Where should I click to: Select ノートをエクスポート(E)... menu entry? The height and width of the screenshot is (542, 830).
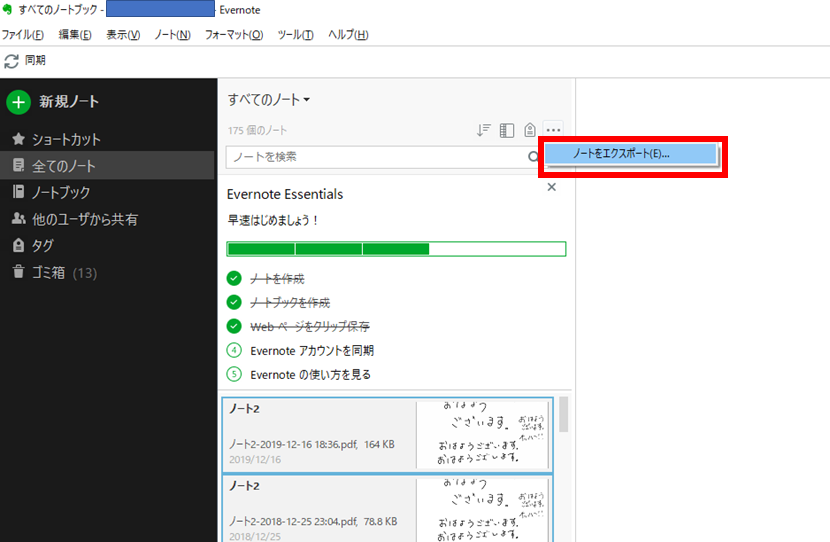(631, 154)
